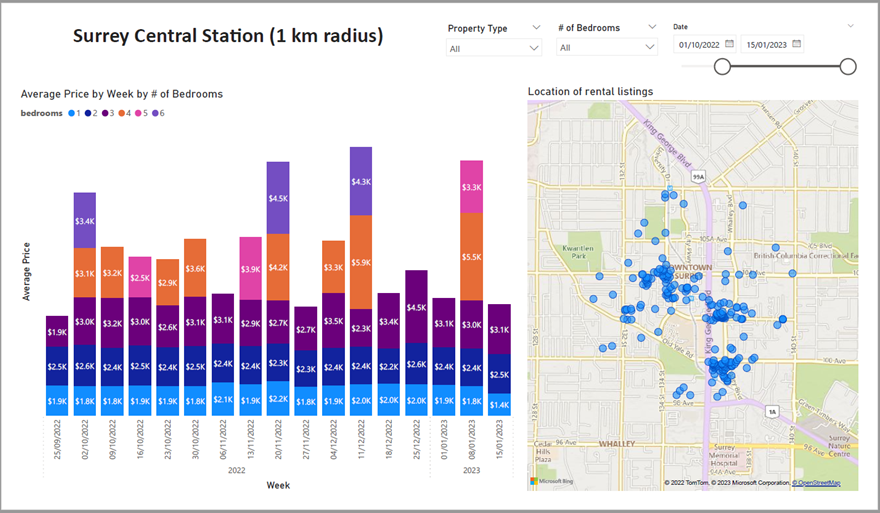The image size is (880, 513).
Task: Select the 6 bedrooms legend swatch
Action: (x=155, y=113)
